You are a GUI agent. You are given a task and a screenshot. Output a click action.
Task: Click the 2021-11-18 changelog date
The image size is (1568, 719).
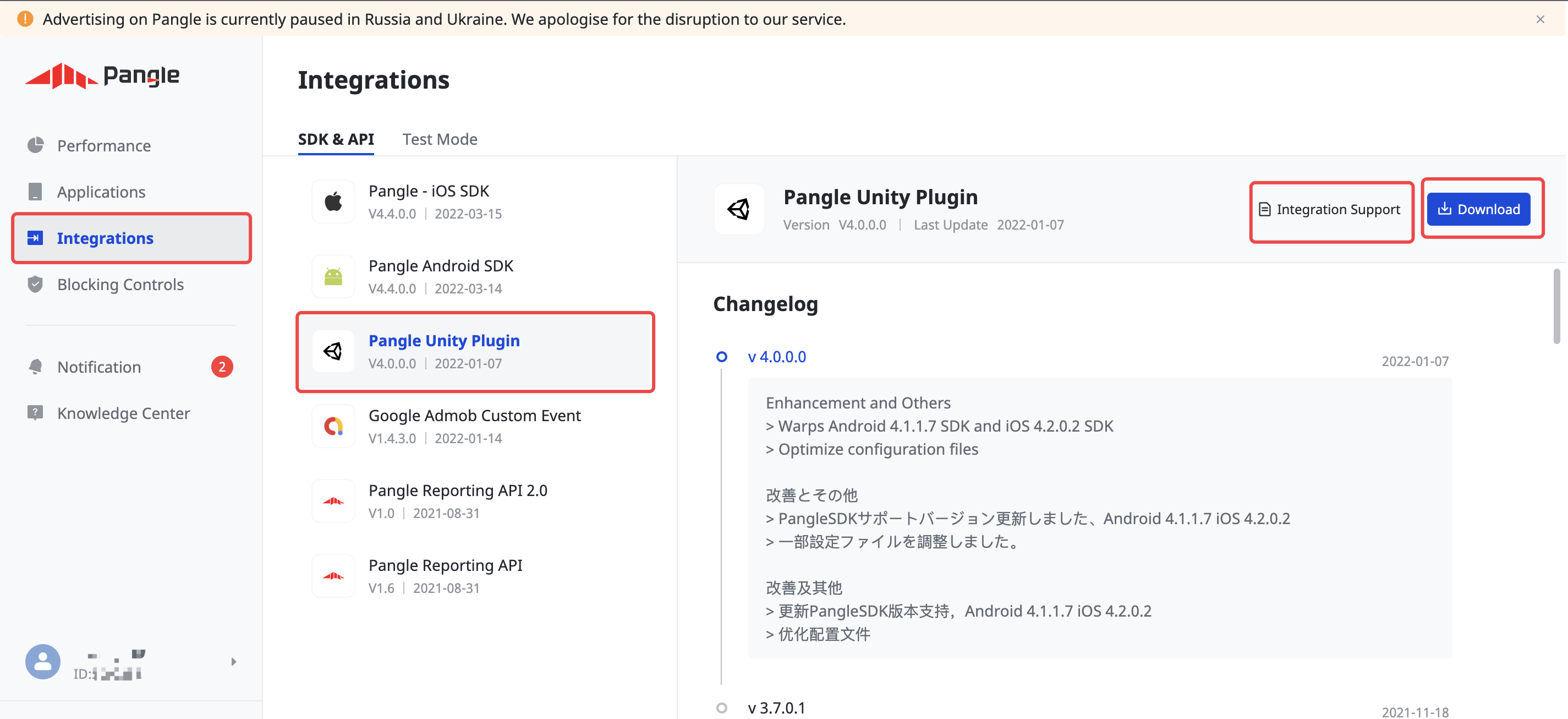tap(1415, 712)
